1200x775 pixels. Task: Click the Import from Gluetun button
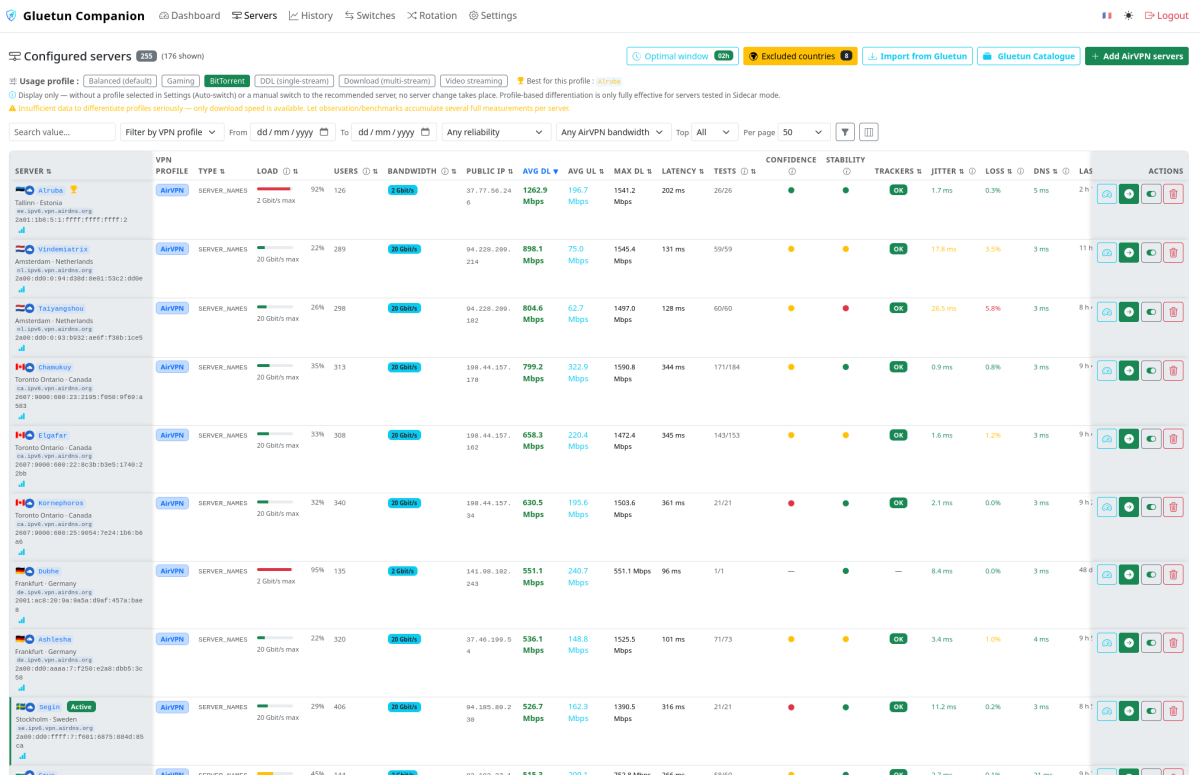click(x=917, y=56)
